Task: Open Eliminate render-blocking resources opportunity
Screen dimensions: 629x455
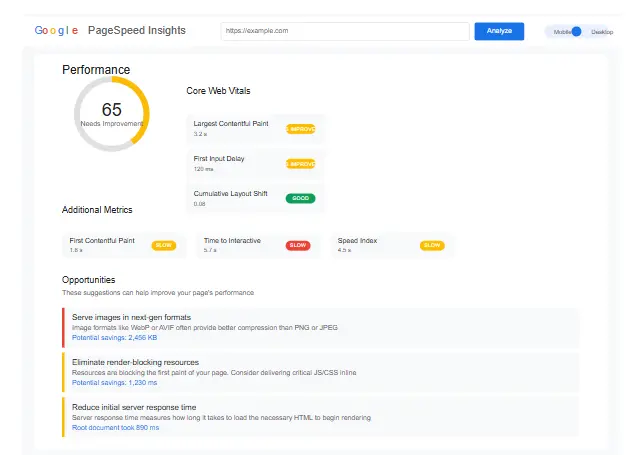Action: click(321, 372)
